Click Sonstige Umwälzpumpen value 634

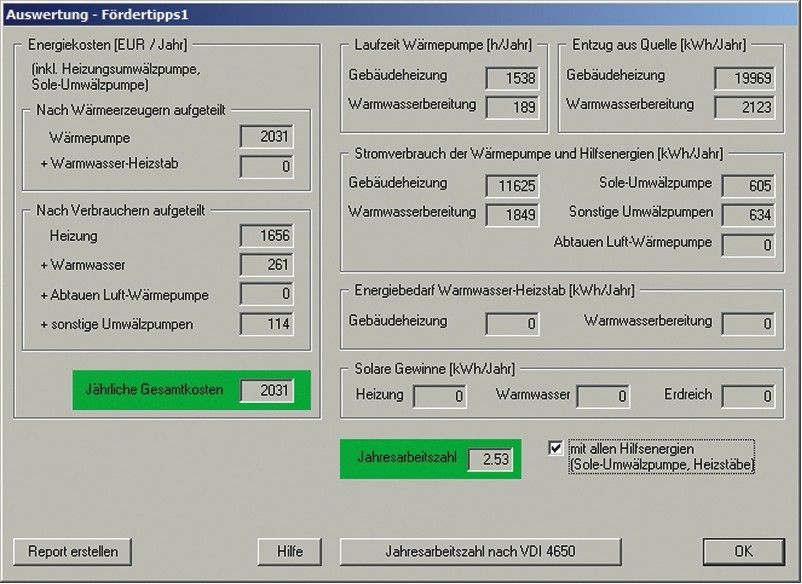tap(748, 215)
